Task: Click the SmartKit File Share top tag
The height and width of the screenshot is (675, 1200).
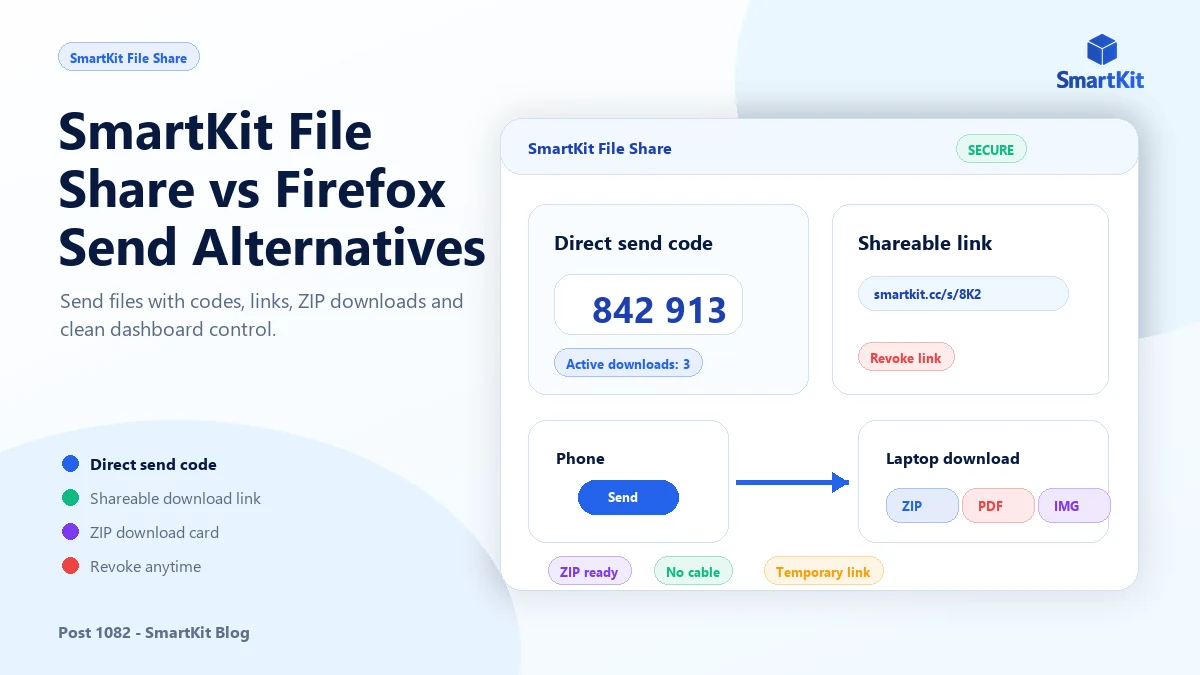Action: [x=129, y=58]
